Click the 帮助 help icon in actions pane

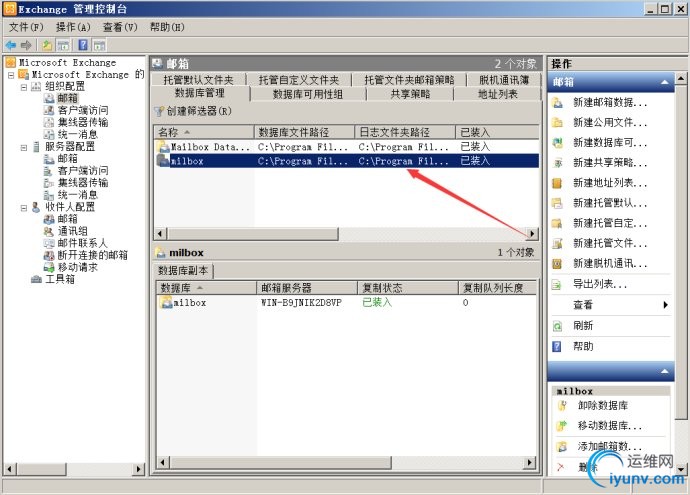click(557, 347)
